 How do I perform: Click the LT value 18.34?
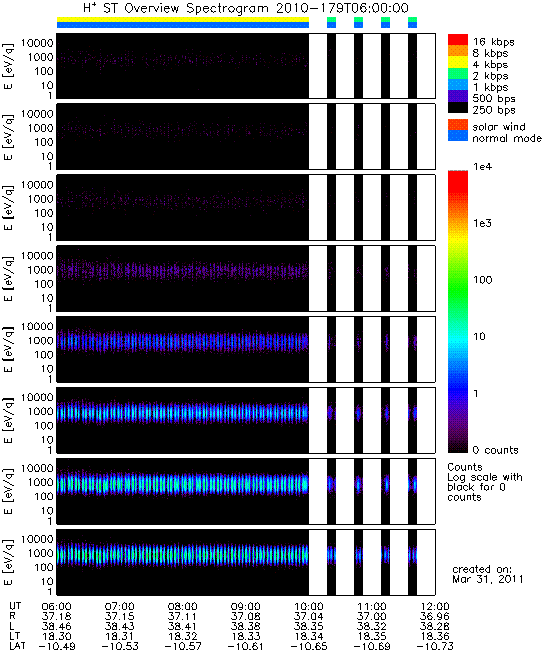[x=309, y=636]
